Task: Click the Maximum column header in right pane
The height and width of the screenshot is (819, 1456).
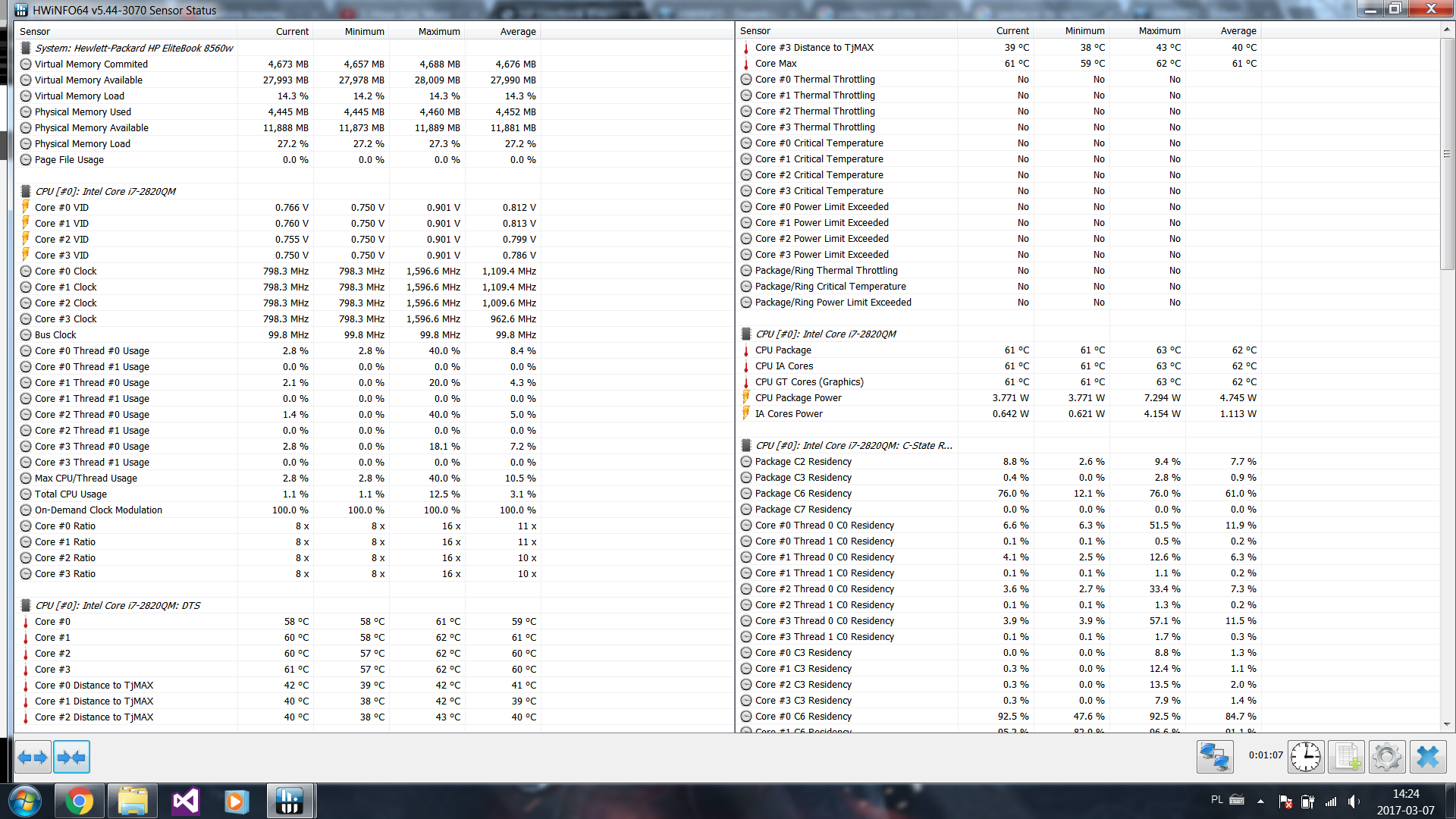Action: (x=1147, y=31)
